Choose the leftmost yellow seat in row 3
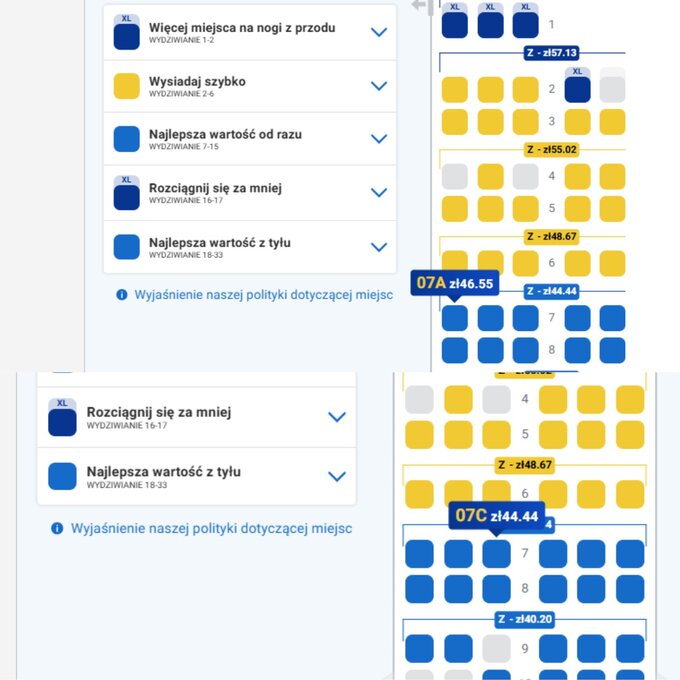The image size is (680, 680). click(455, 122)
